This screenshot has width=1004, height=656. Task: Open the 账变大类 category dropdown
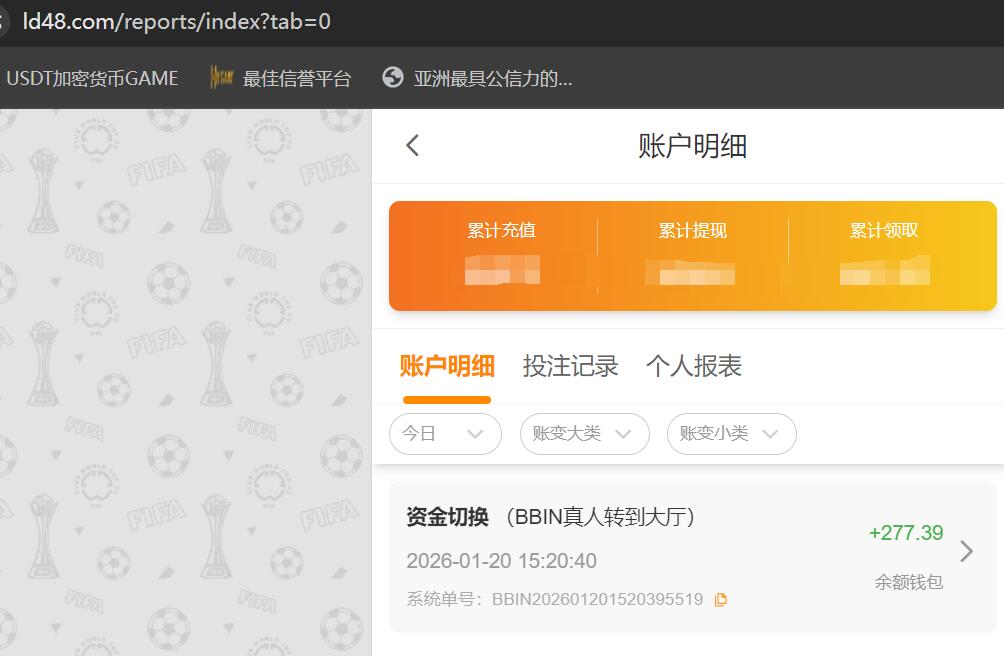(x=584, y=434)
